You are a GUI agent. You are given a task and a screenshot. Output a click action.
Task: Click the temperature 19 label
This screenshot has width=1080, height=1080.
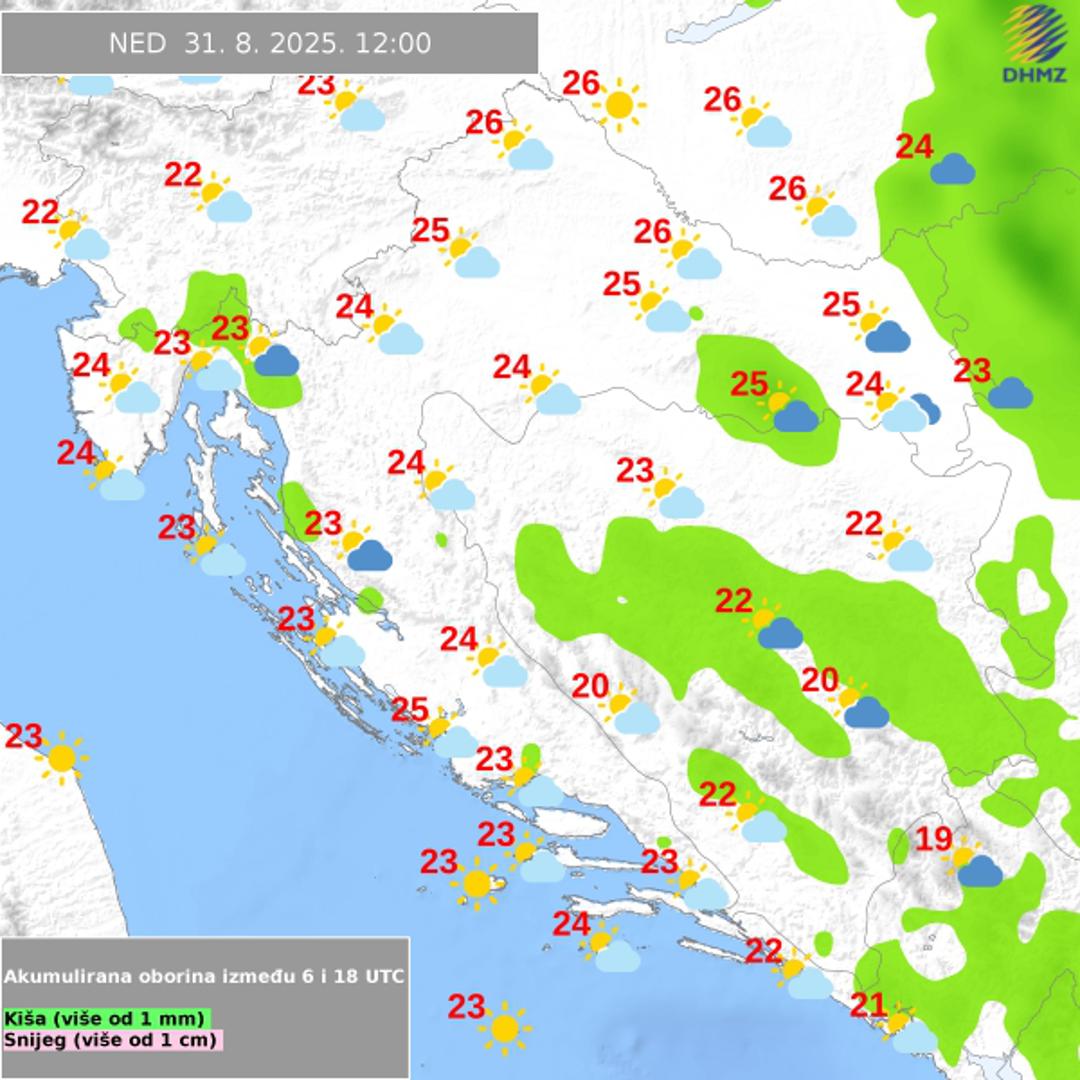[934, 840]
